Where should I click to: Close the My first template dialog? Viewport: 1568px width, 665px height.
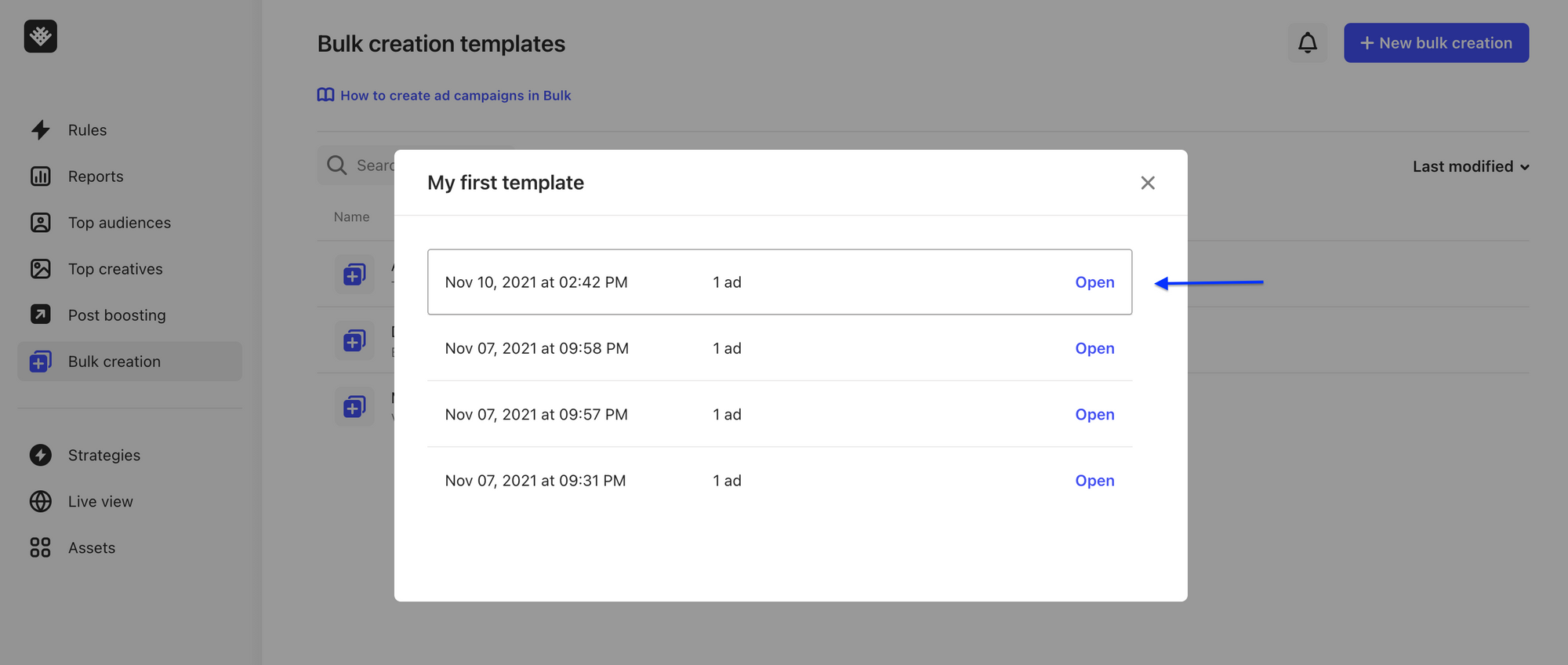tap(1148, 183)
